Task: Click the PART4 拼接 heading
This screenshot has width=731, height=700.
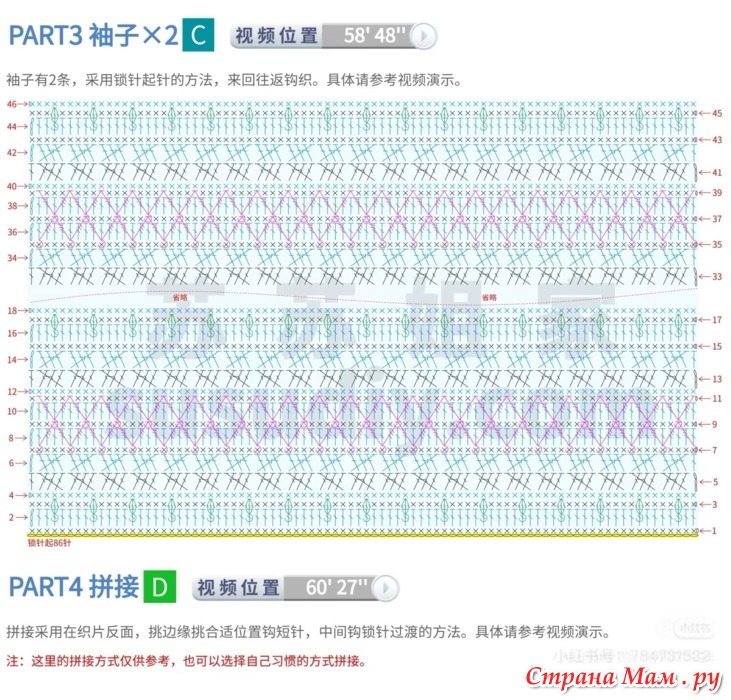Action: pos(72,587)
